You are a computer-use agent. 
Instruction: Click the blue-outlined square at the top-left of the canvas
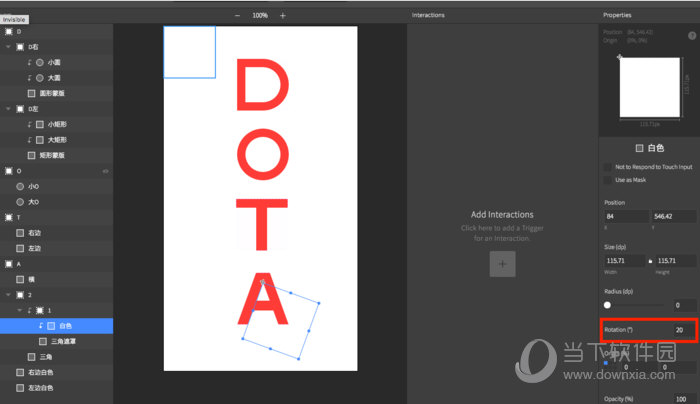(x=190, y=52)
